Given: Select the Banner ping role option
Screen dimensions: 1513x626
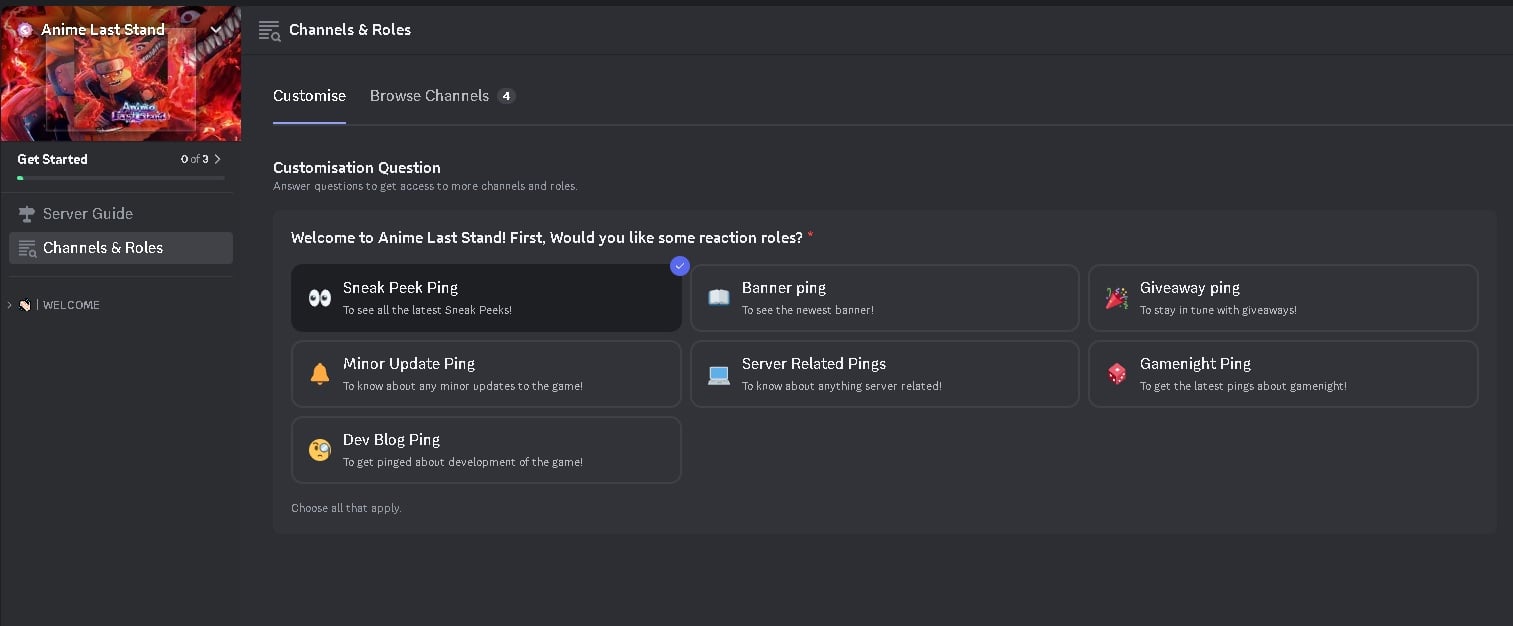Looking at the screenshot, I should point(885,298).
